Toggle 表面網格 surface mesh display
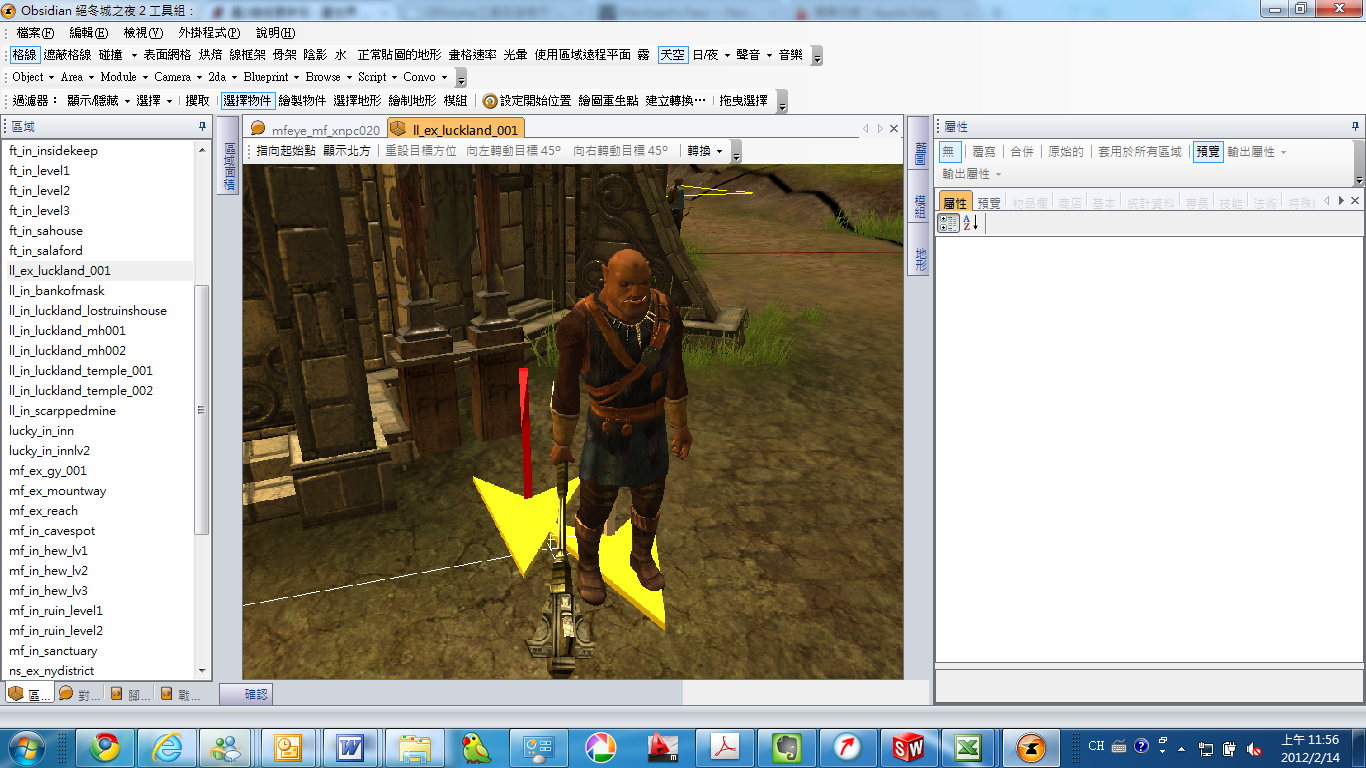 coord(167,55)
